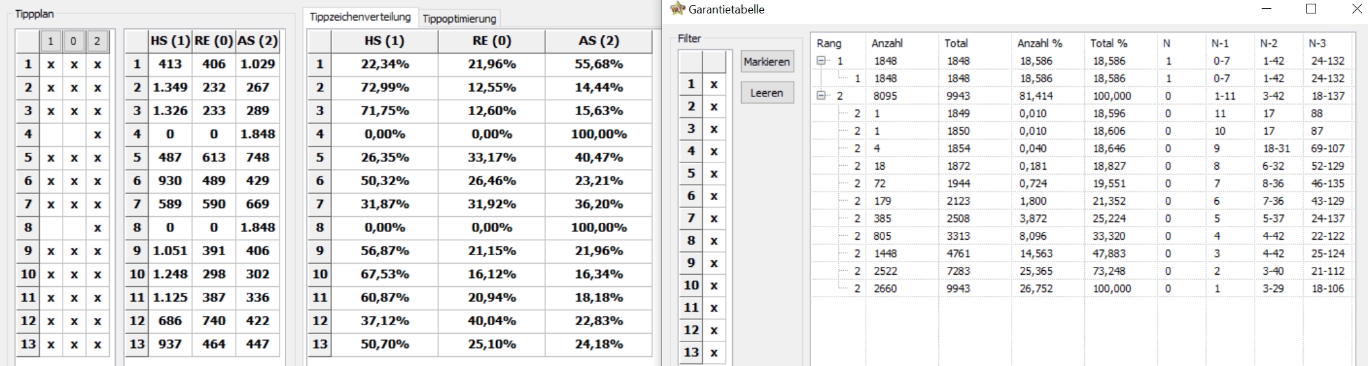1368x366 pixels.
Task: Toggle the Tippplan row 8 draw cell
Action: pyautogui.click(x=74, y=227)
